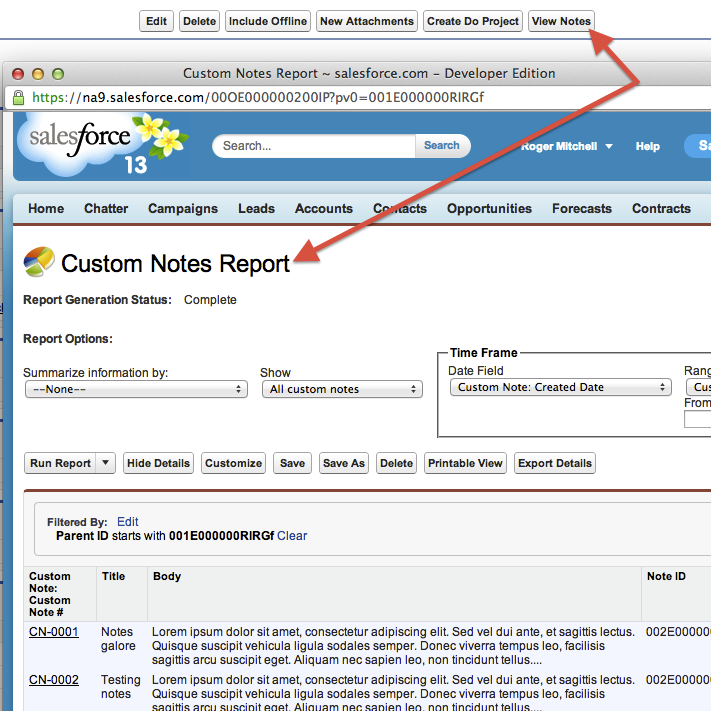Click the Edit link beside Filtered By
The height and width of the screenshot is (711, 711).
(x=127, y=522)
